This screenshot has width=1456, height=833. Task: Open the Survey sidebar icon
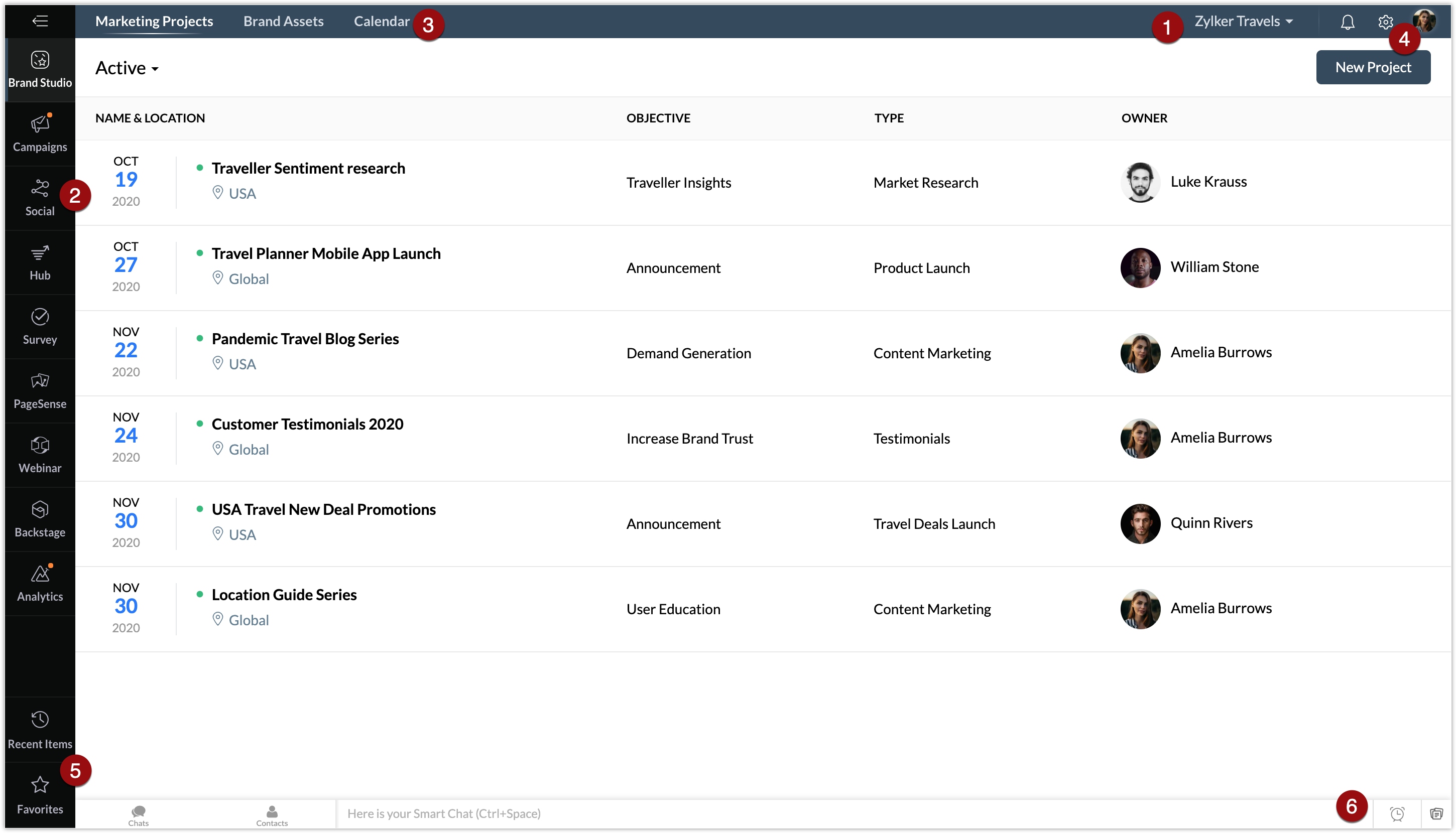(40, 326)
